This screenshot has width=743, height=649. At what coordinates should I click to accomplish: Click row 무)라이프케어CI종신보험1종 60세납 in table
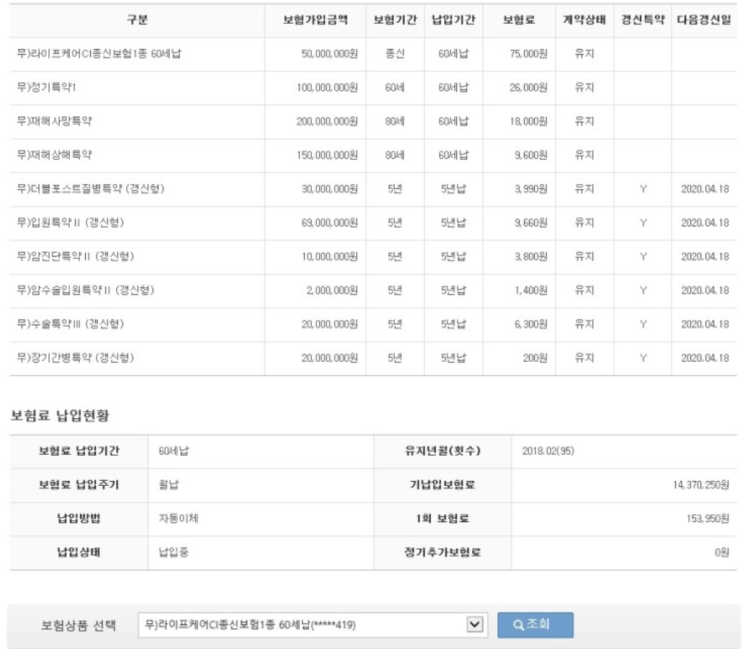point(373,54)
